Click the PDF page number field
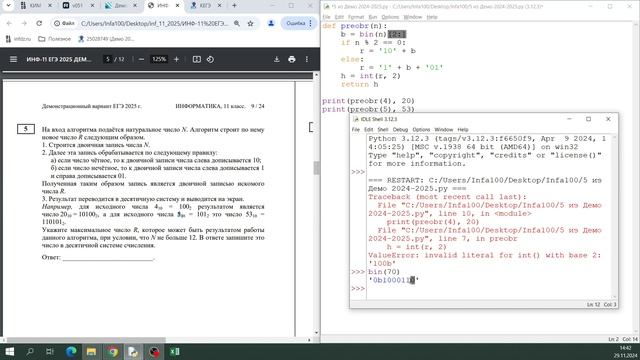This screenshot has width=640, height=360. click(x=107, y=59)
